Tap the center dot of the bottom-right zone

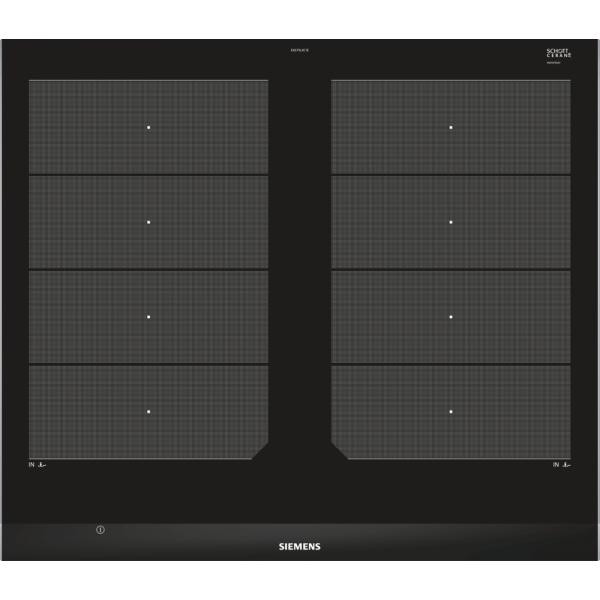click(451, 411)
